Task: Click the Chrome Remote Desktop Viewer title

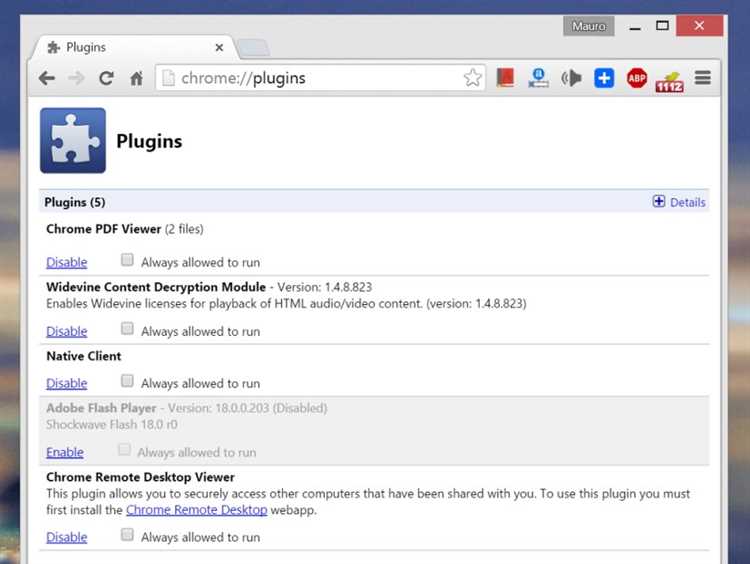Action: (140, 477)
